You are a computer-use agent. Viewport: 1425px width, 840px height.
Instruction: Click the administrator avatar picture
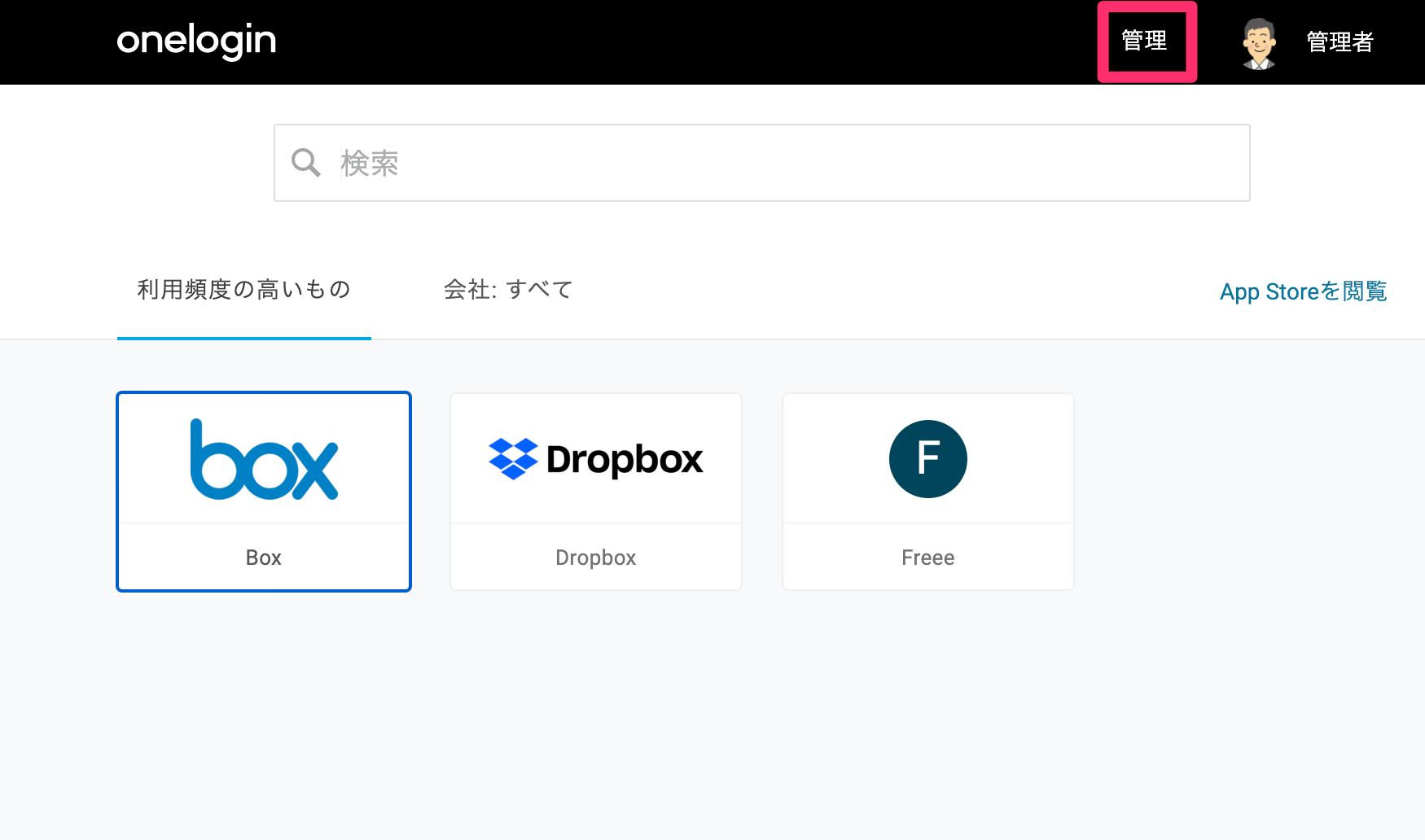tap(1259, 43)
